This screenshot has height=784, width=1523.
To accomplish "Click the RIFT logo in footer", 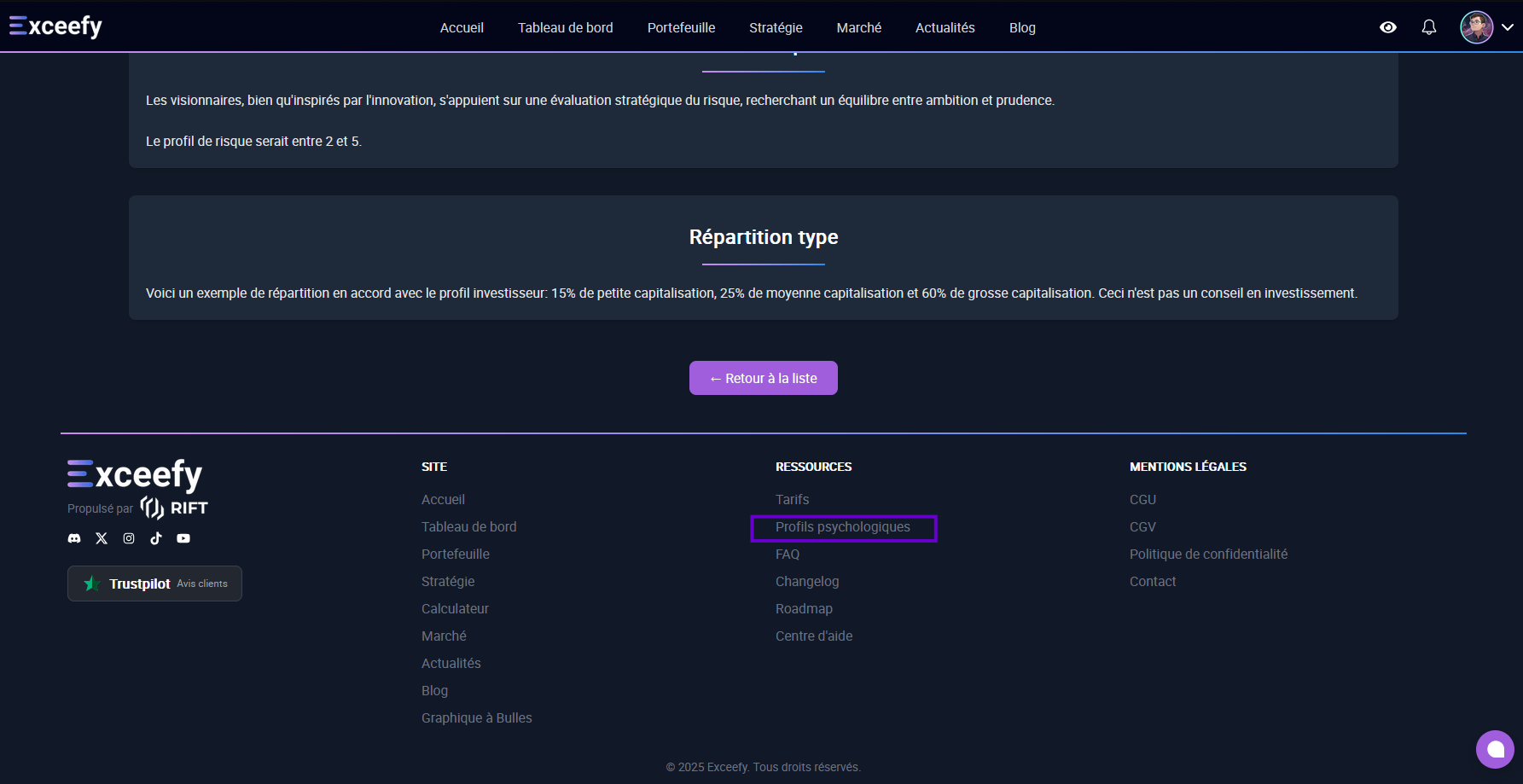I will coord(175,508).
